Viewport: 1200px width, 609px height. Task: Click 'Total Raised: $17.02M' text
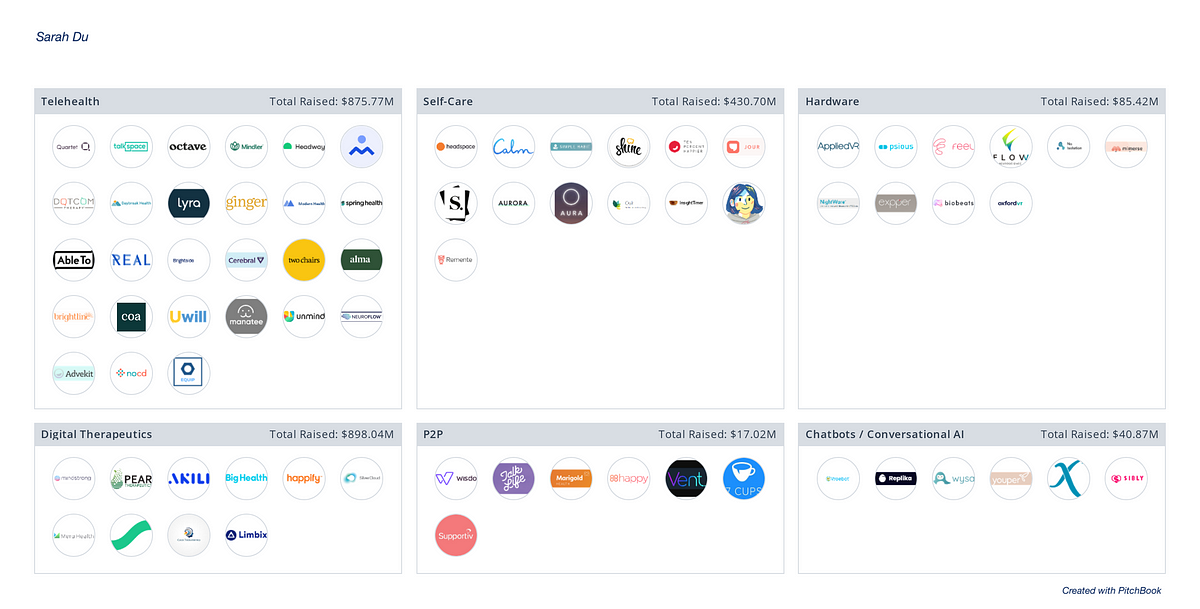coord(718,434)
